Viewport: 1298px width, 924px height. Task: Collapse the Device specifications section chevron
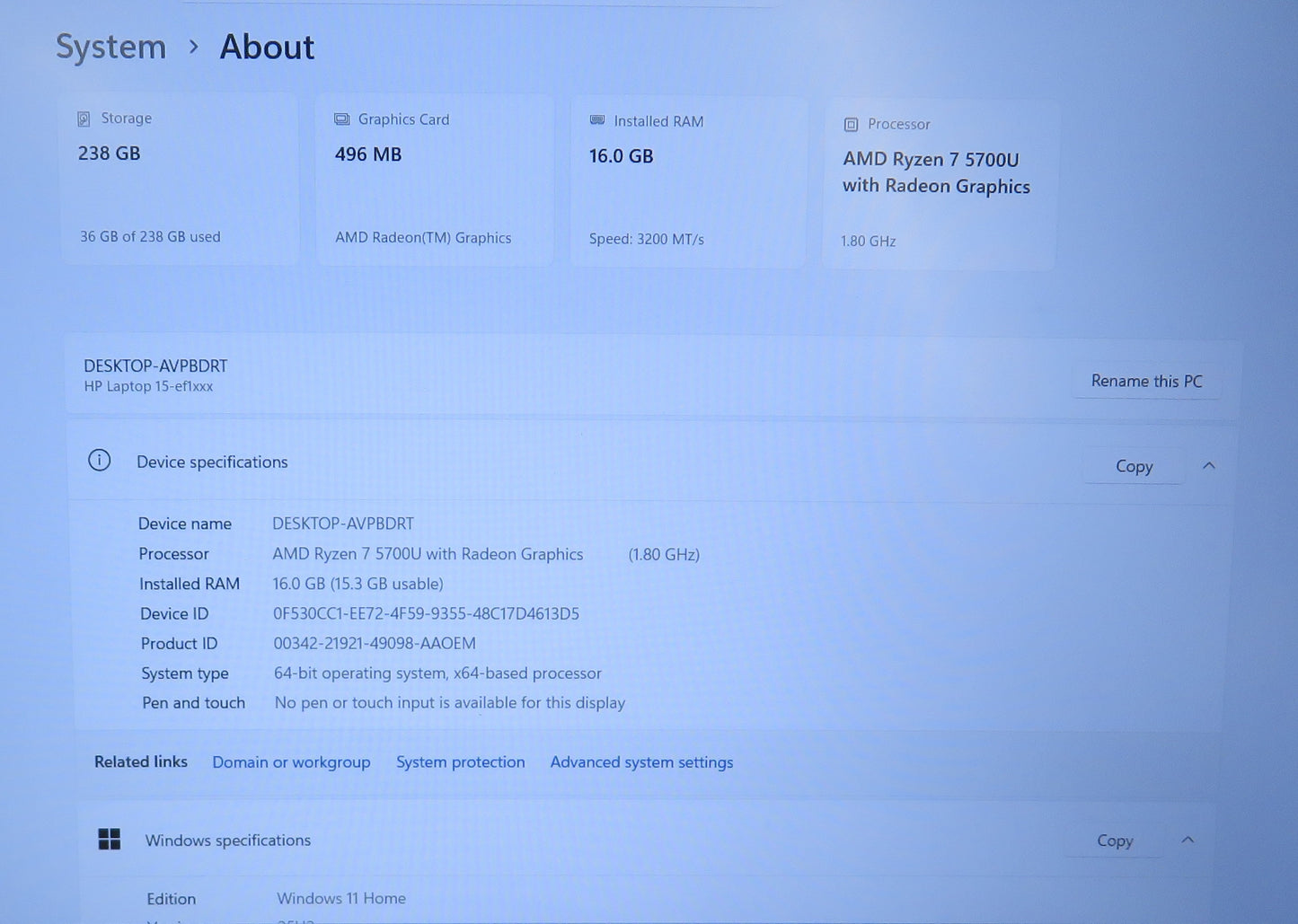point(1209,465)
